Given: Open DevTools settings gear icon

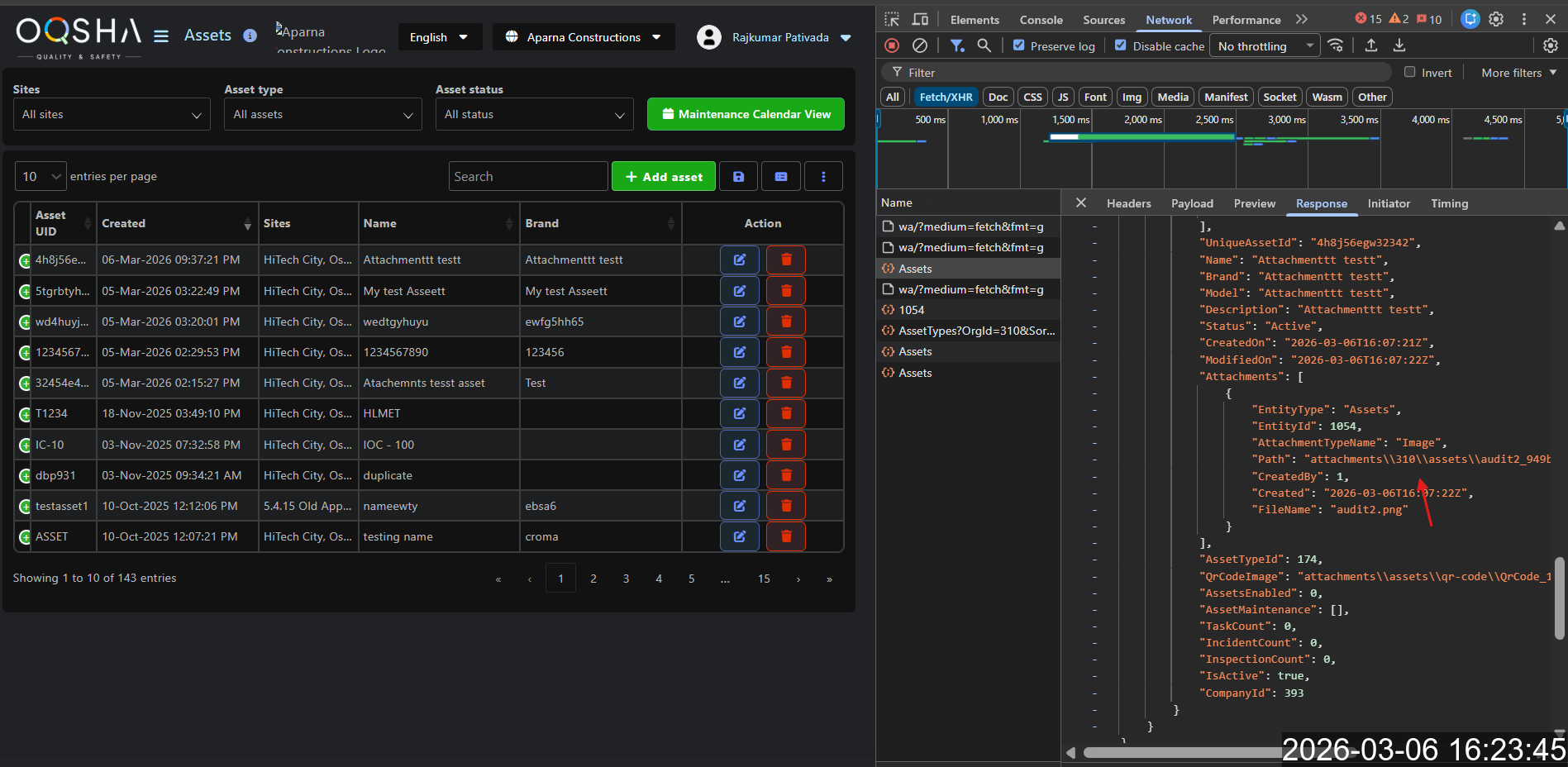Looking at the screenshot, I should [x=1495, y=19].
